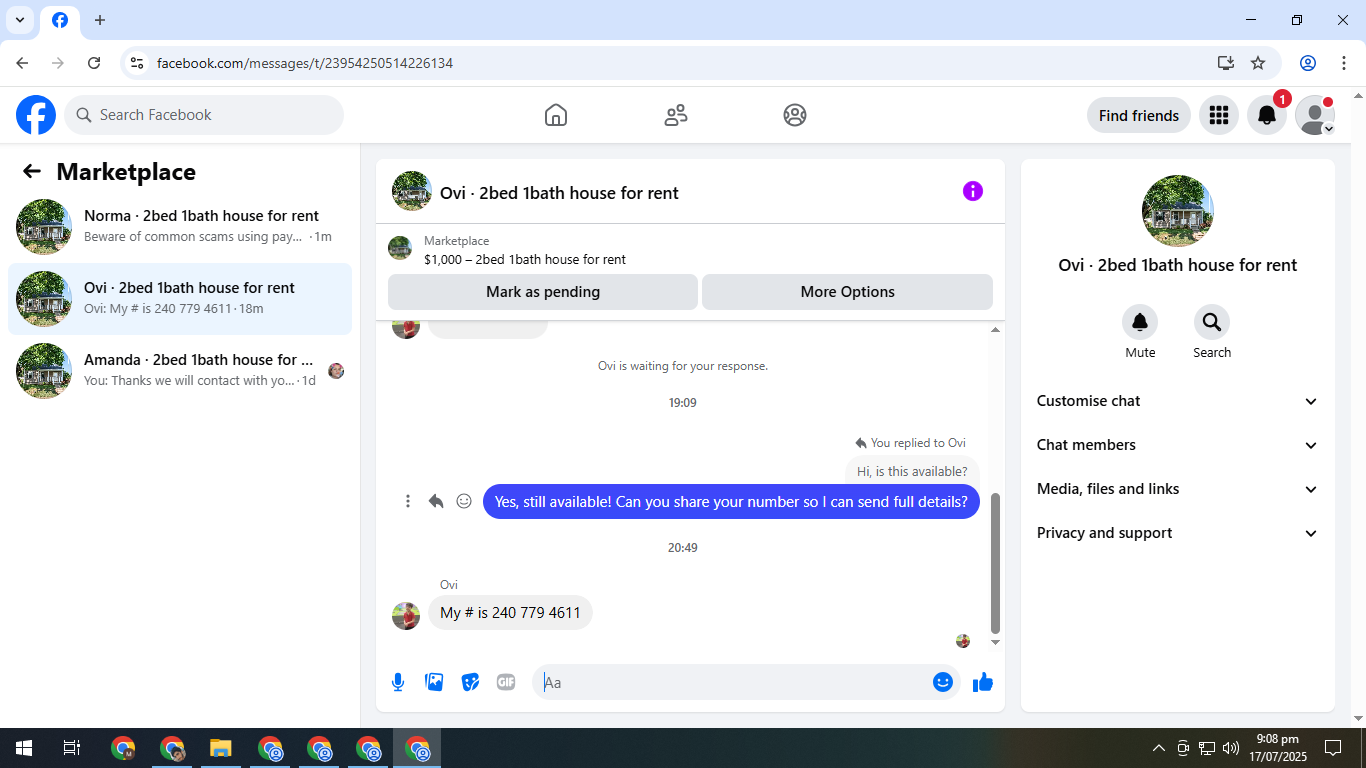Click the browser back arrow
Screen dimensions: 1366x768
tap(22, 63)
